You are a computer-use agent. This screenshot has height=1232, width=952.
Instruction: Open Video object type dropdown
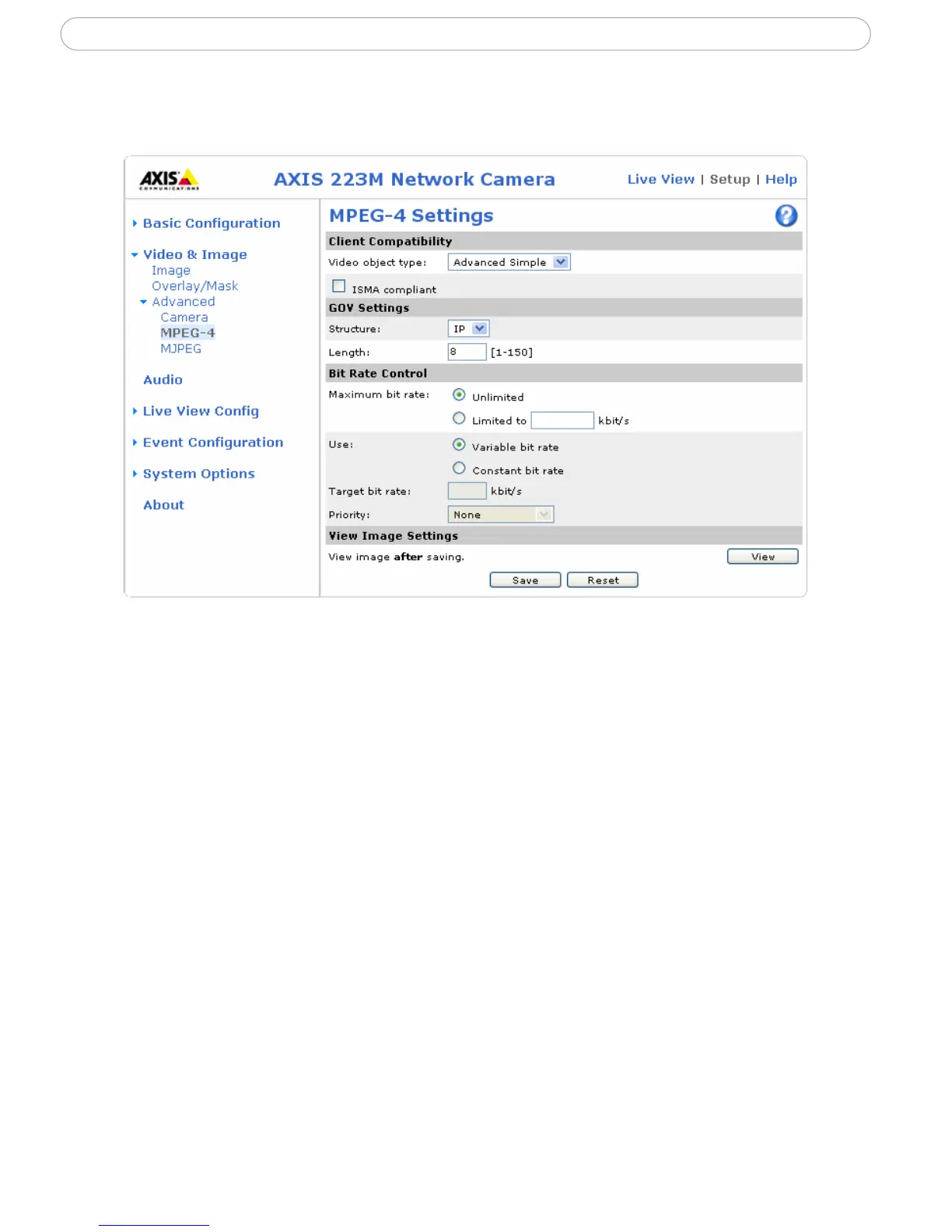[509, 262]
